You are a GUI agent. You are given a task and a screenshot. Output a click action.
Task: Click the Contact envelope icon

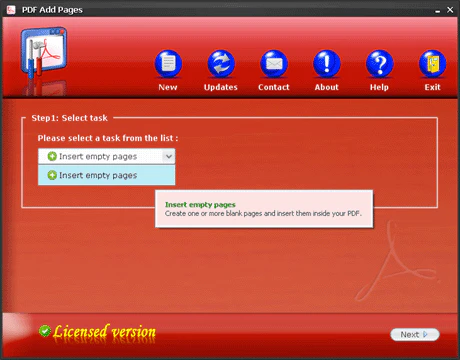click(274, 64)
